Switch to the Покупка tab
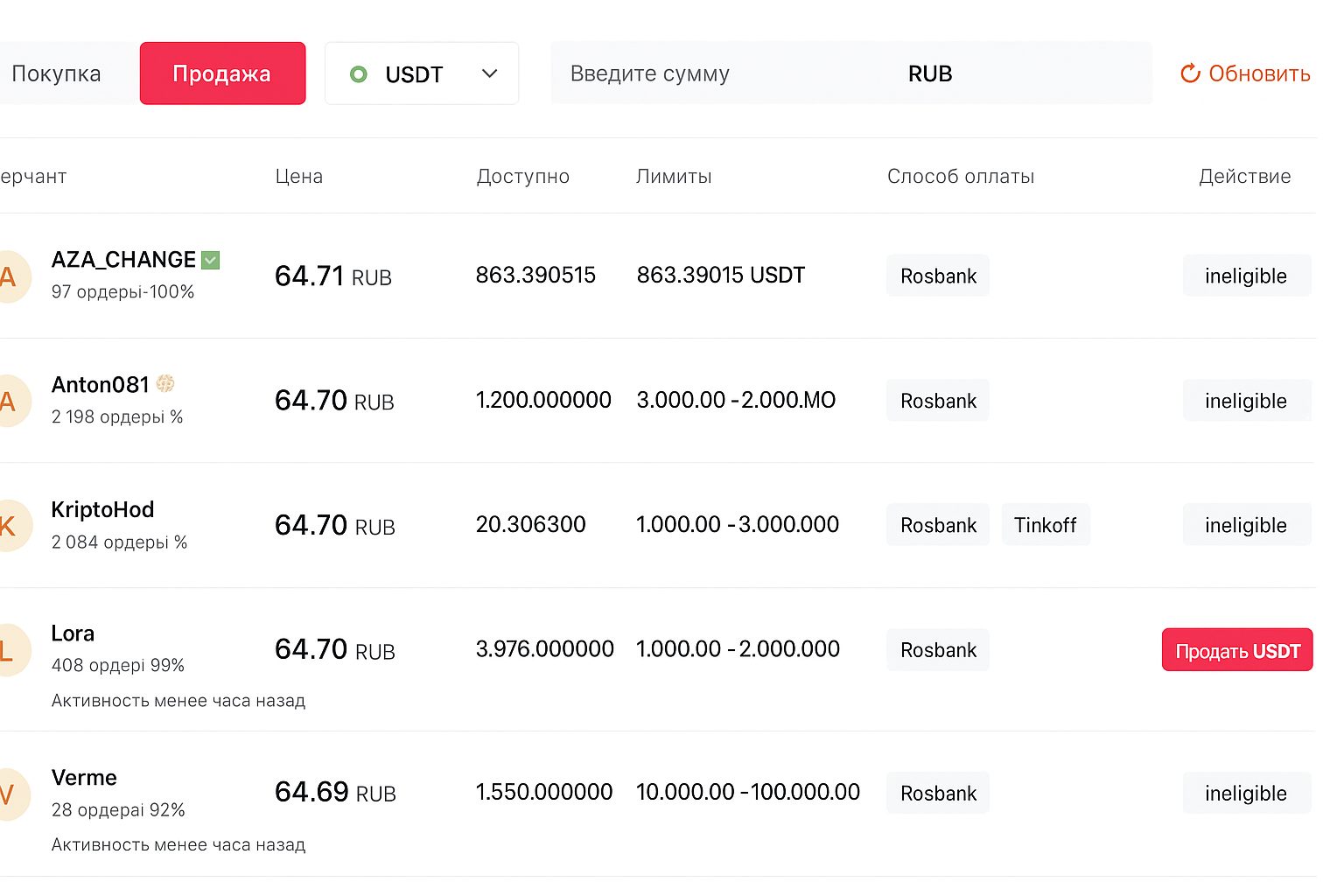 (x=55, y=73)
